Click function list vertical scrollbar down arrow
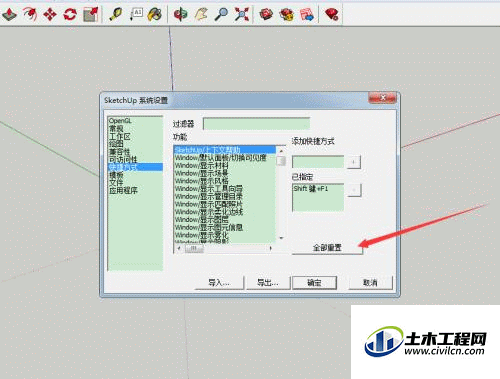 click(281, 238)
